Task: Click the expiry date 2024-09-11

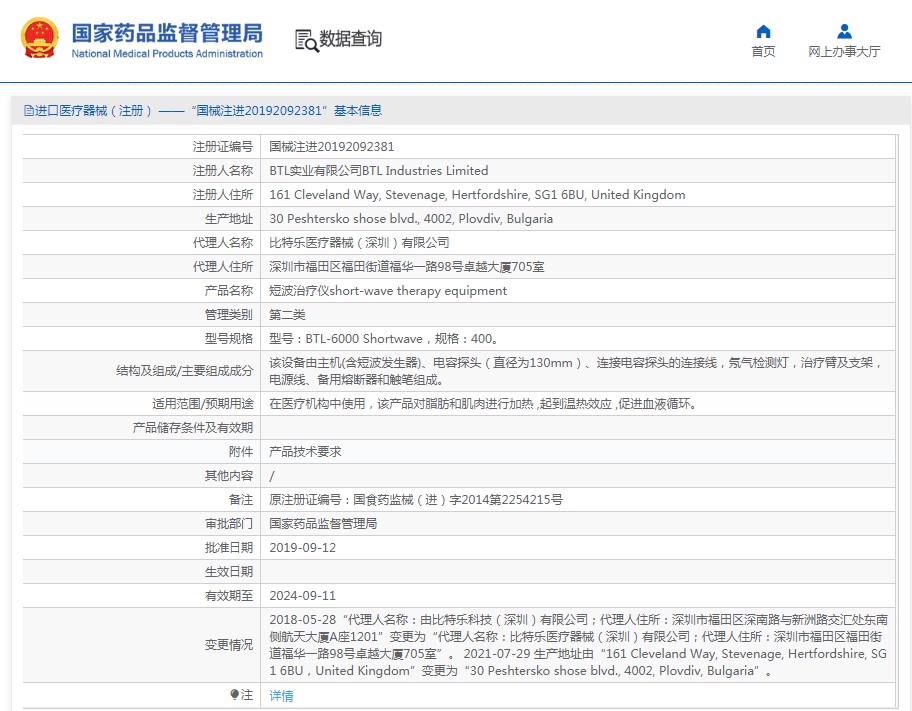Action: [302, 596]
